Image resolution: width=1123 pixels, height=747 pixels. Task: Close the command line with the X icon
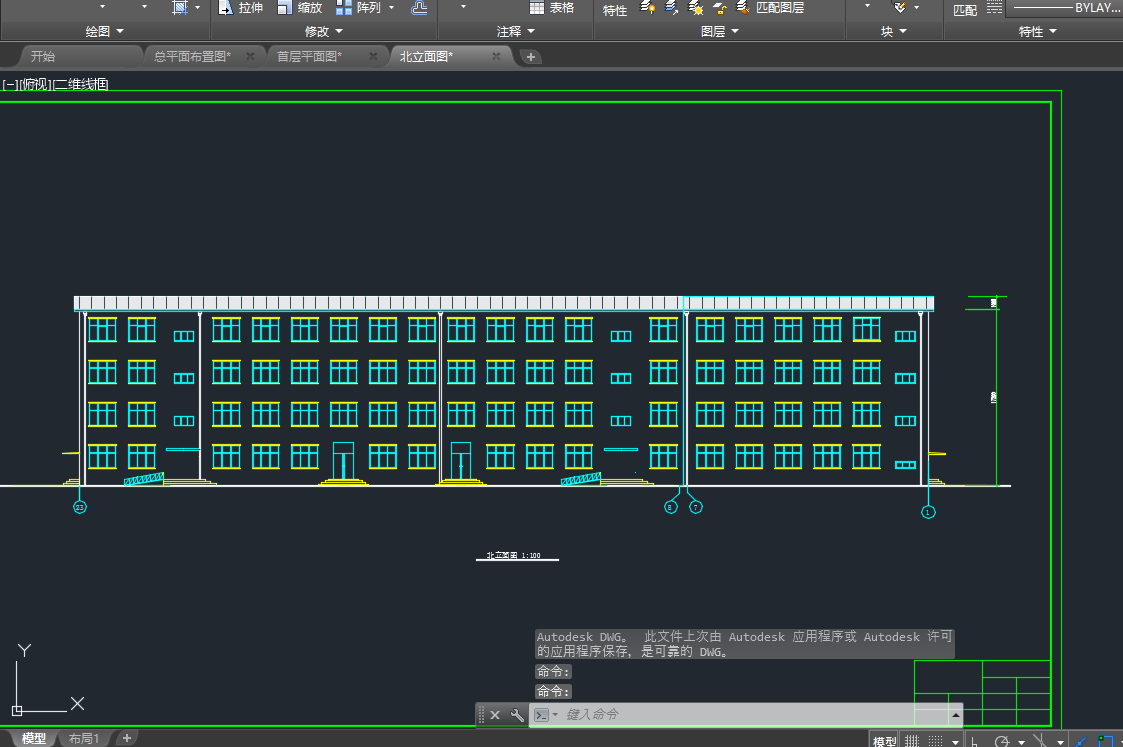pyautogui.click(x=495, y=715)
